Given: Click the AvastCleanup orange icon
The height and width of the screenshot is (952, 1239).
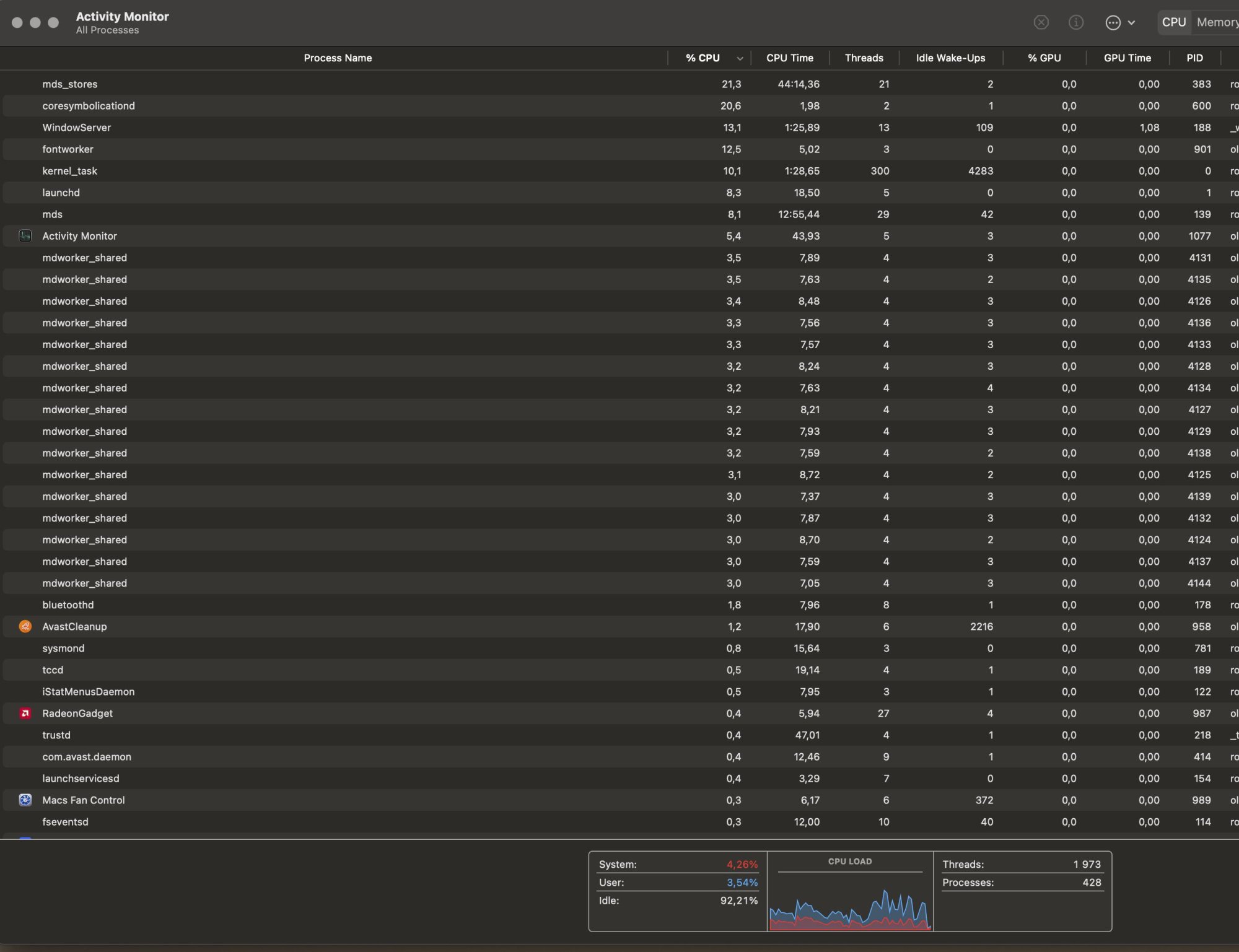Looking at the screenshot, I should tap(25, 626).
